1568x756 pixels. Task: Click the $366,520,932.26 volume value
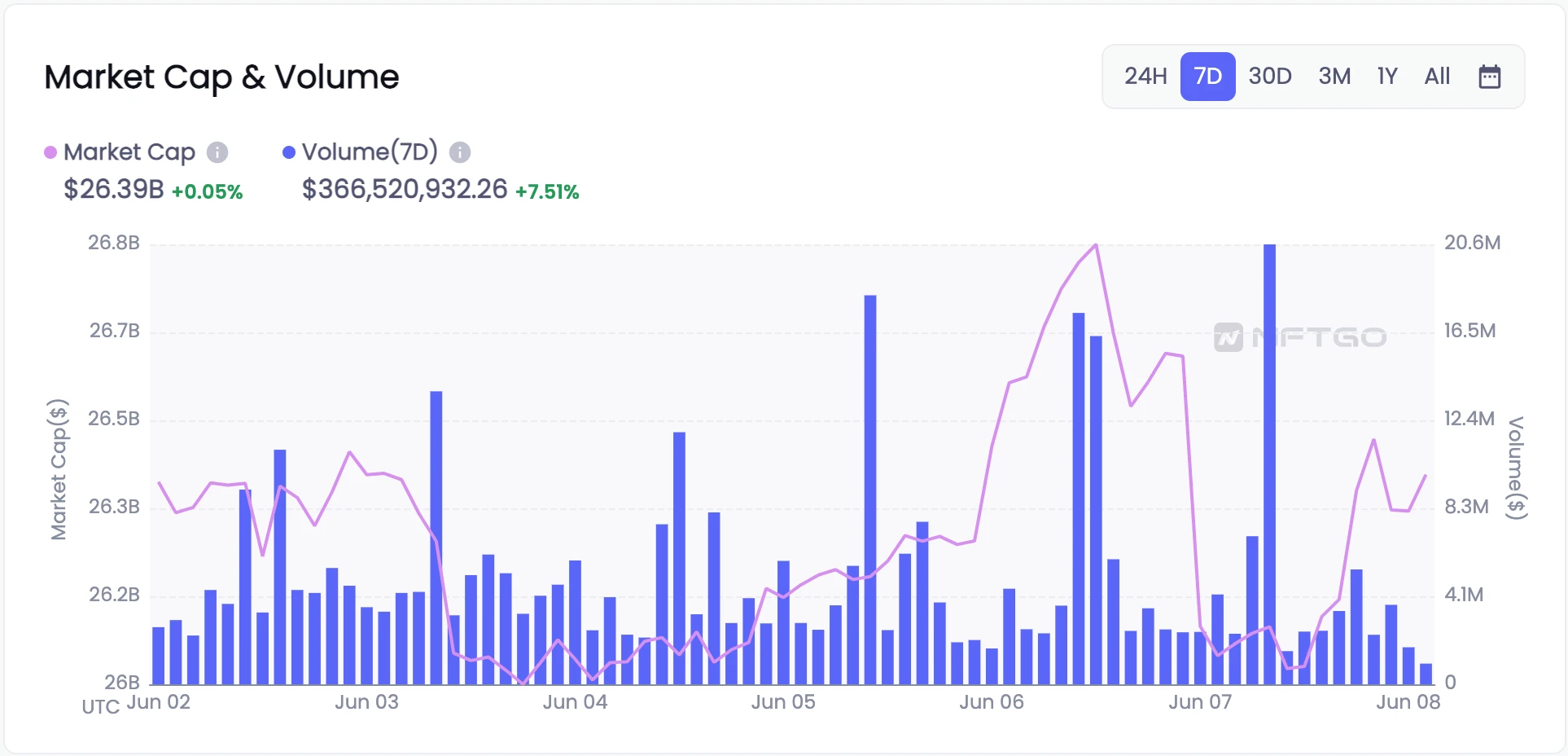tap(405, 190)
